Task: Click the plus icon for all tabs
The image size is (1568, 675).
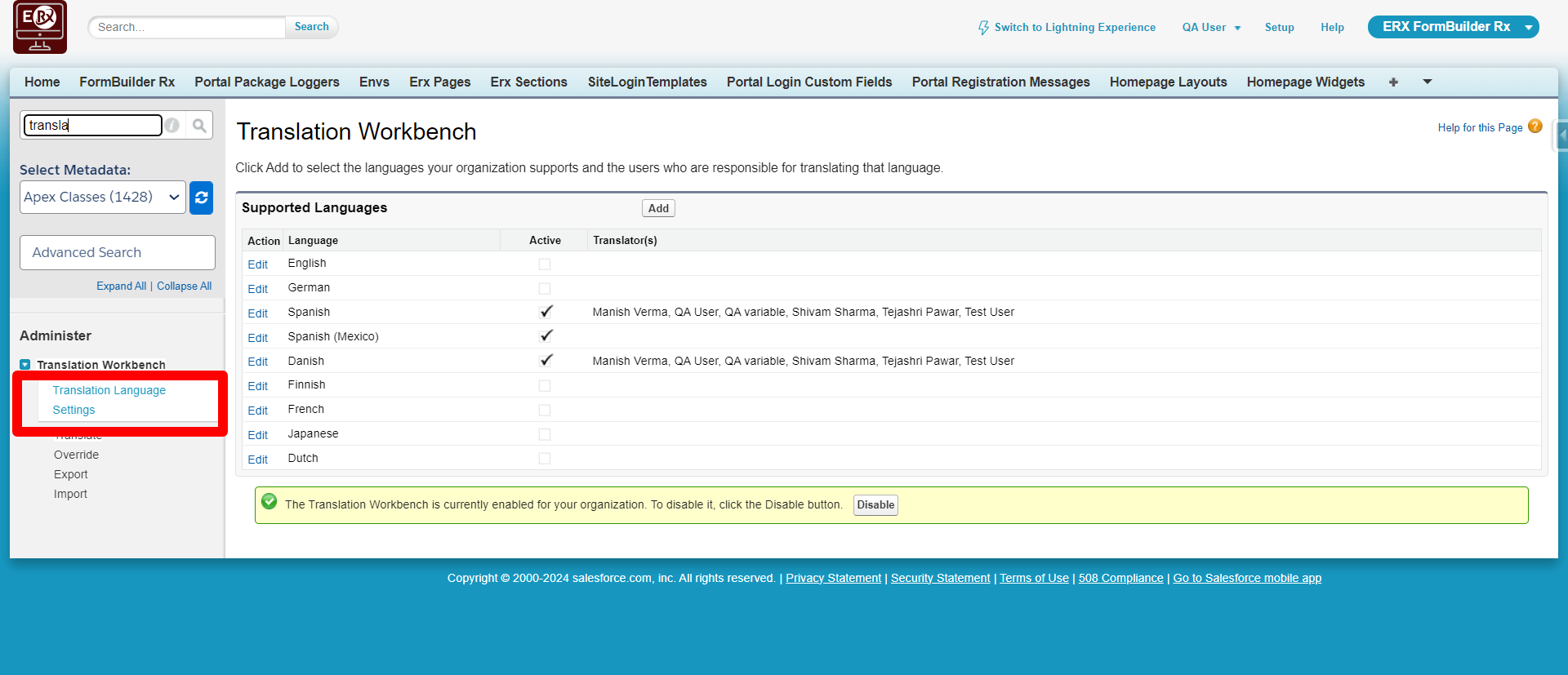Action: click(x=1393, y=82)
